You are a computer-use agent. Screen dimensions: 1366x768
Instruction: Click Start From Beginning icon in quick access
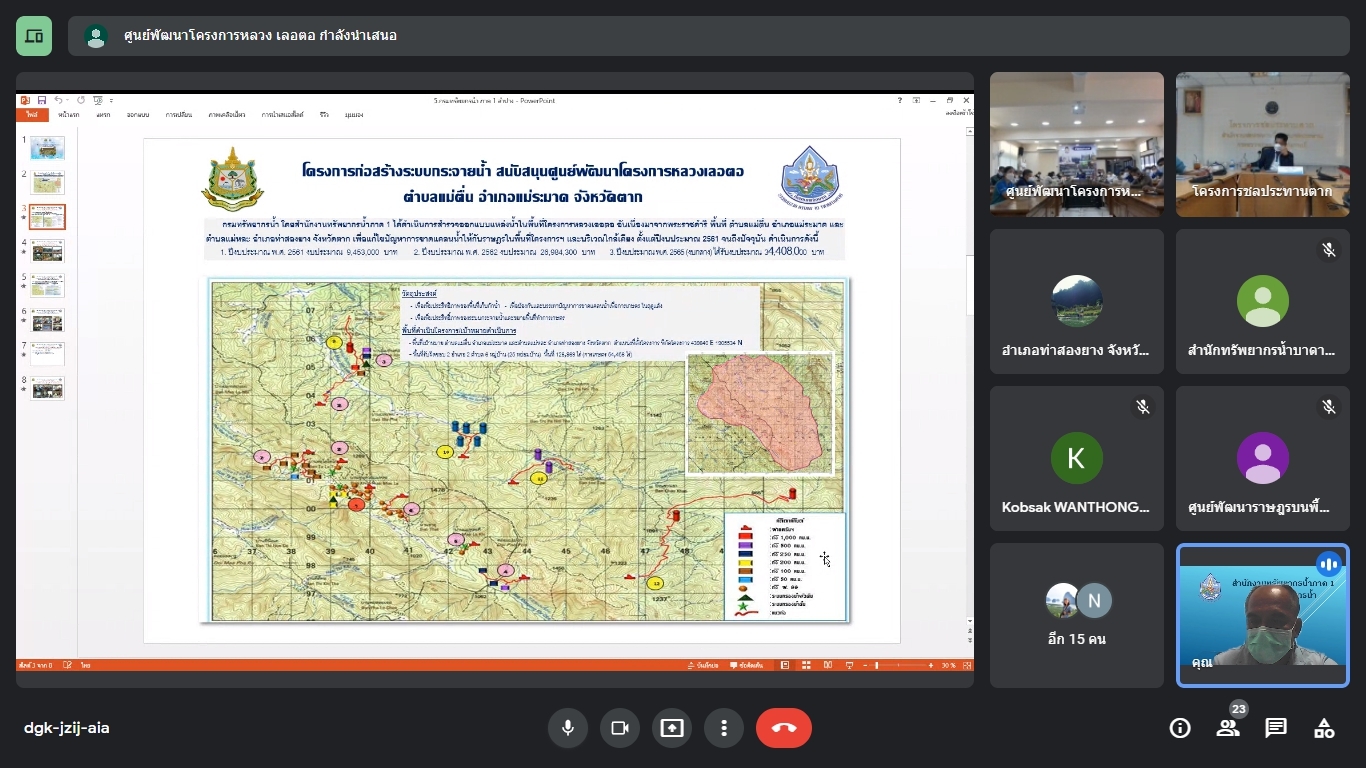click(98, 100)
